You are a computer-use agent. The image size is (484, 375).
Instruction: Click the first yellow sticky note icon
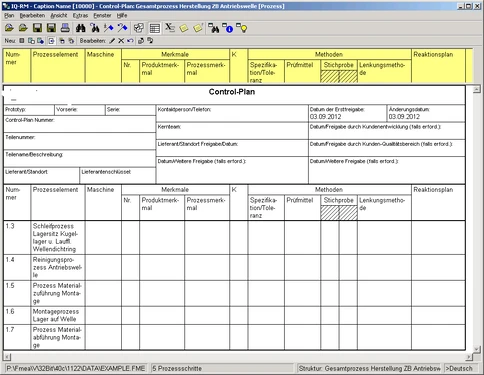coord(184,28)
